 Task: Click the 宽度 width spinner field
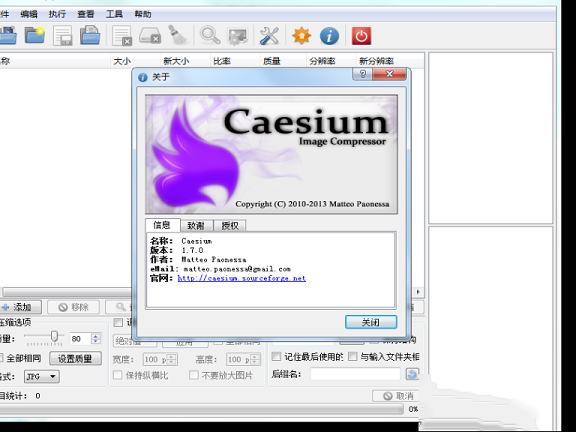(x=160, y=359)
